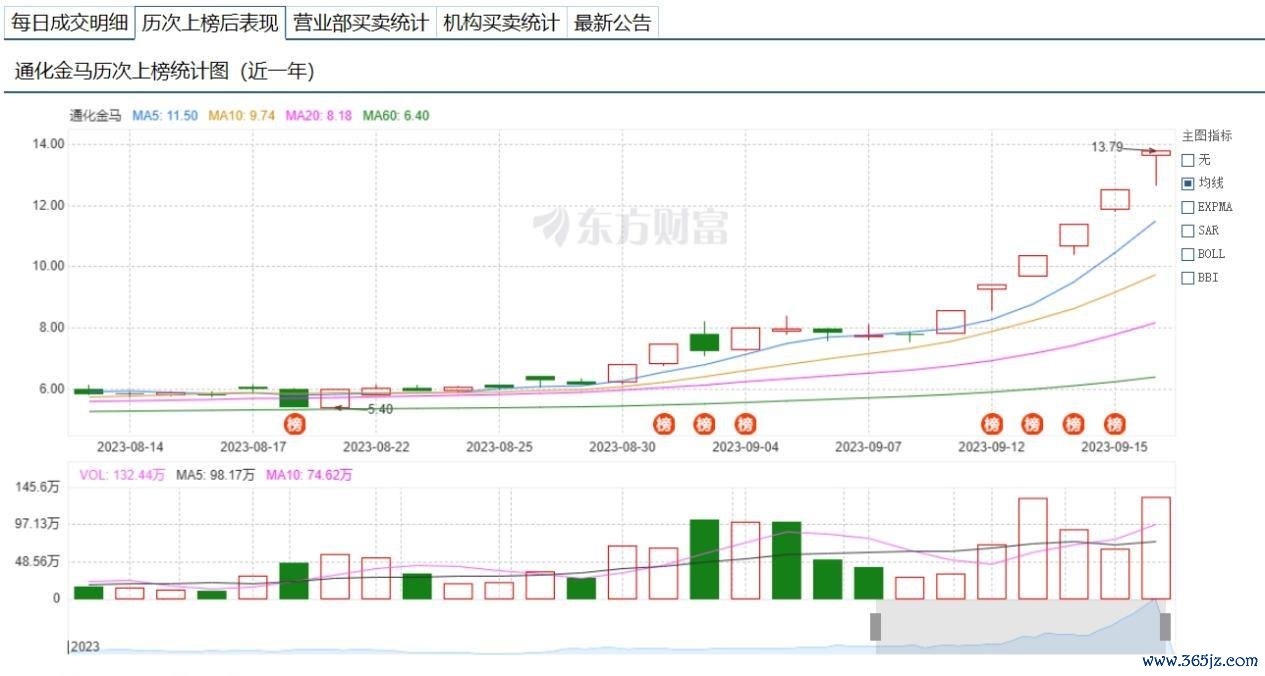
Task: Click the VOL: 132.44万 label
Action: click(x=122, y=475)
